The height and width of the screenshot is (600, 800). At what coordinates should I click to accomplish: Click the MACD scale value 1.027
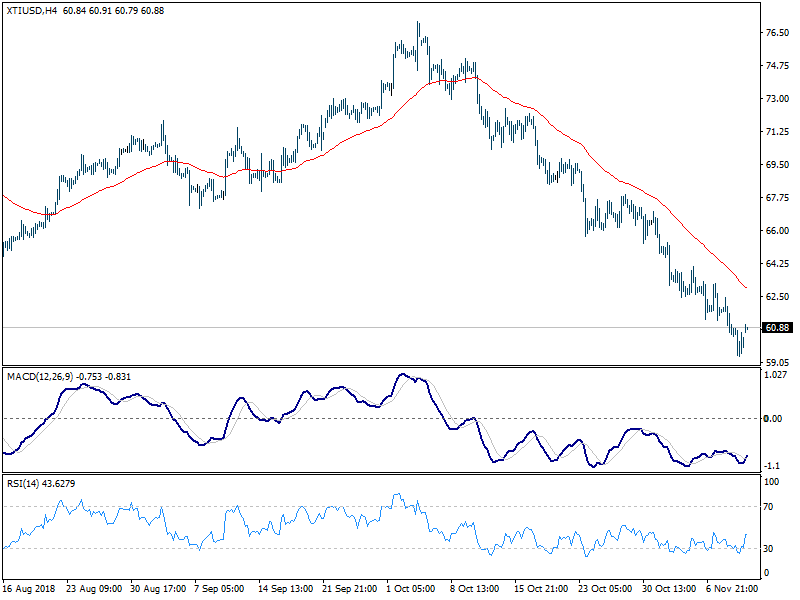point(776,374)
